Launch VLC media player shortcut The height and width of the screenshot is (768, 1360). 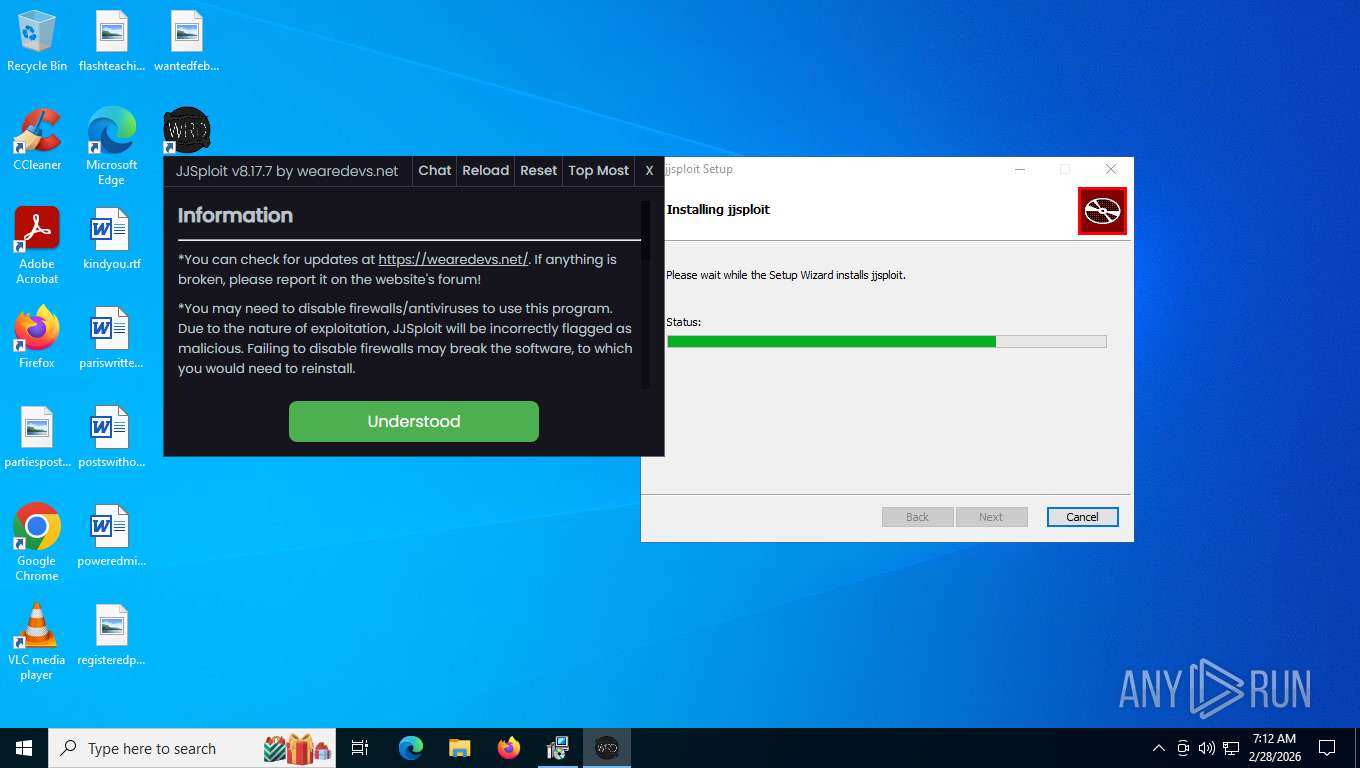[37, 641]
